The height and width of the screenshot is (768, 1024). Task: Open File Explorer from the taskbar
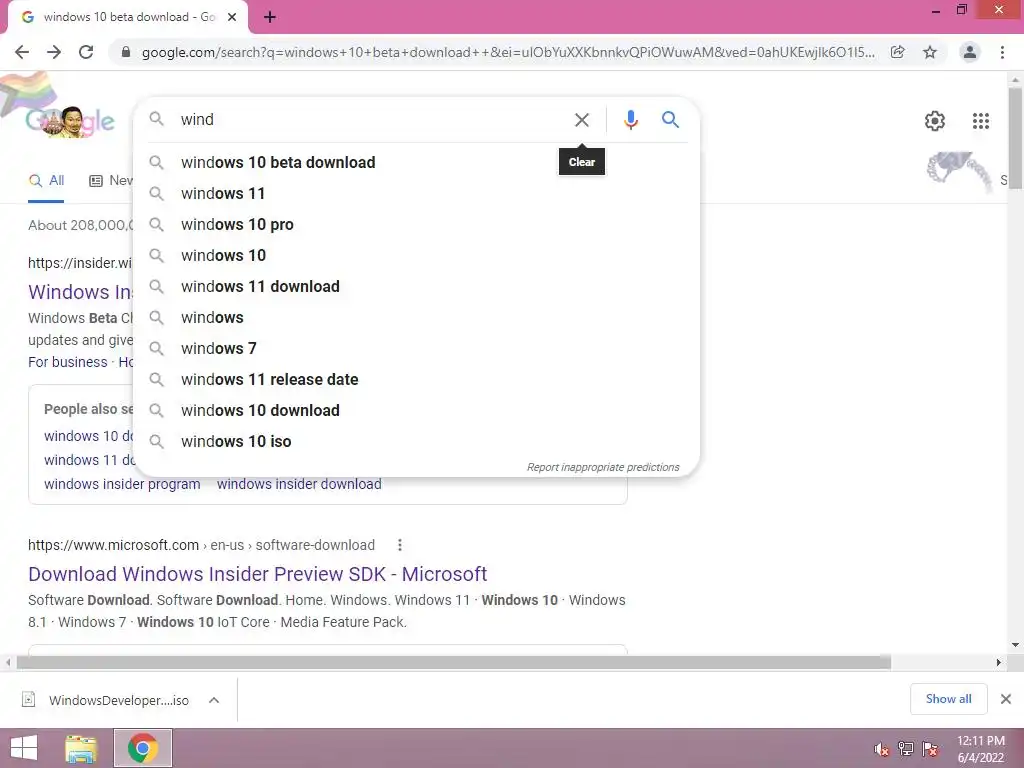[81, 748]
